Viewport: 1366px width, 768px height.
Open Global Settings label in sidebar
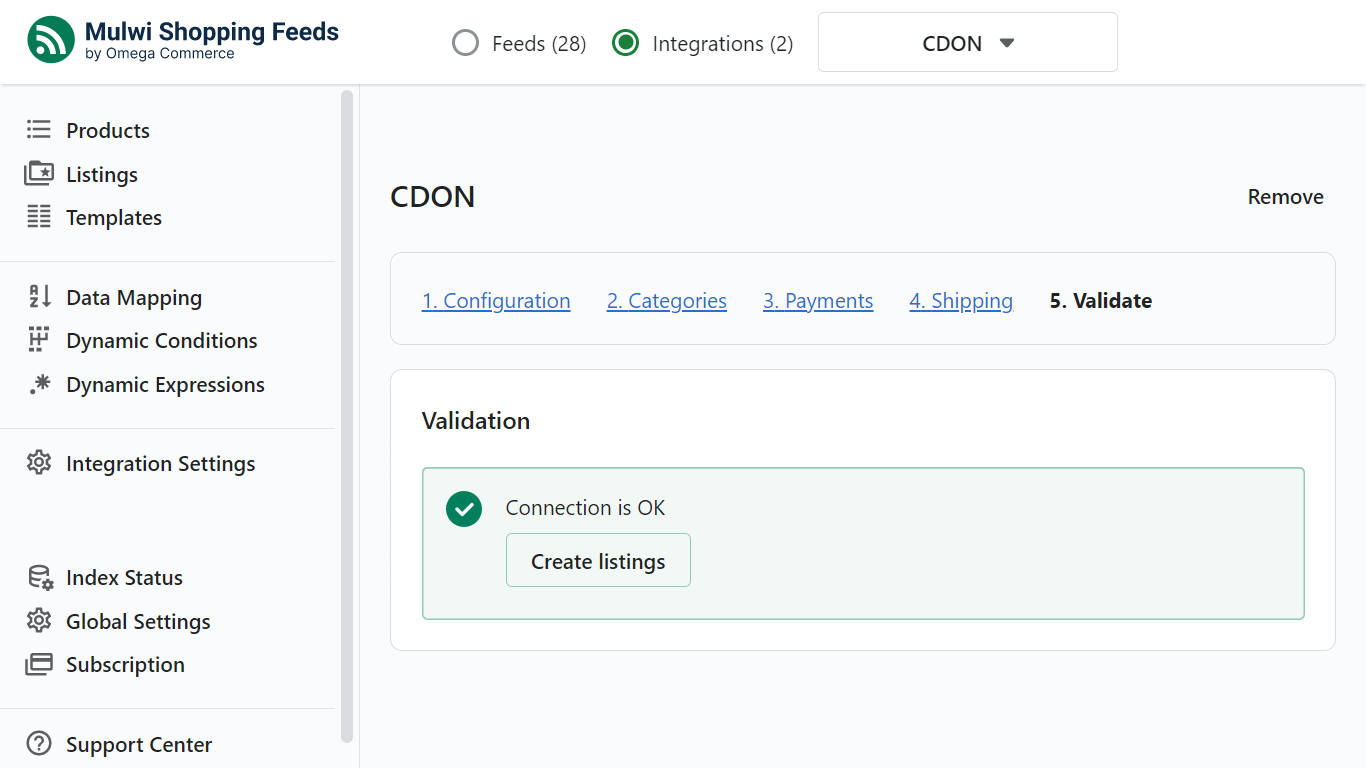[x=138, y=621]
